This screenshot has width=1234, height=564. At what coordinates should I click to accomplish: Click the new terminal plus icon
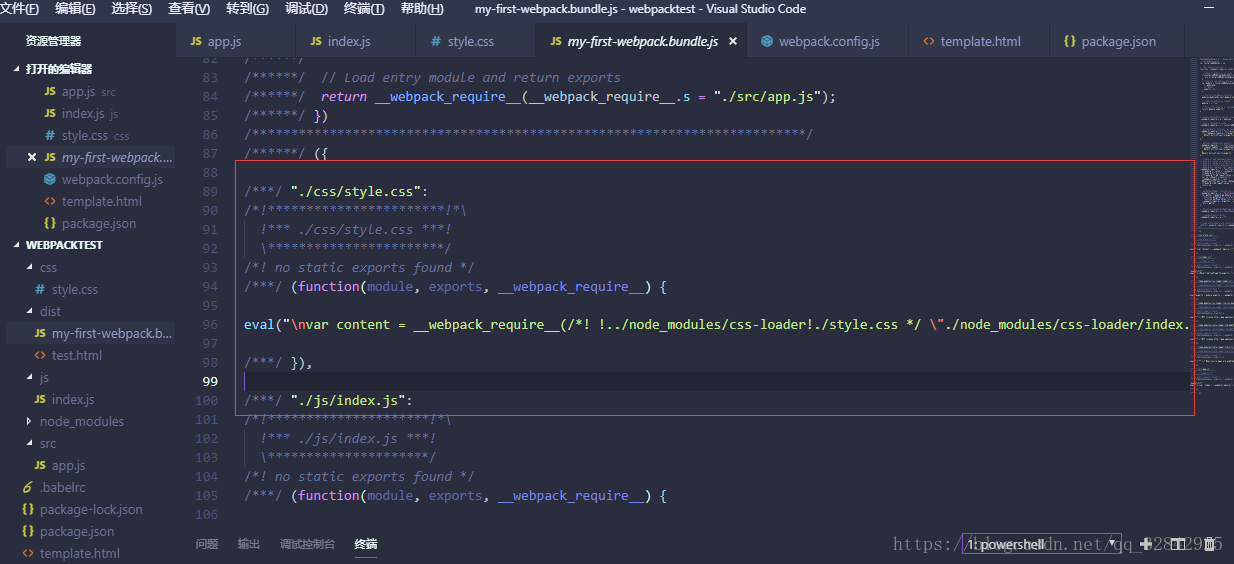[1146, 544]
